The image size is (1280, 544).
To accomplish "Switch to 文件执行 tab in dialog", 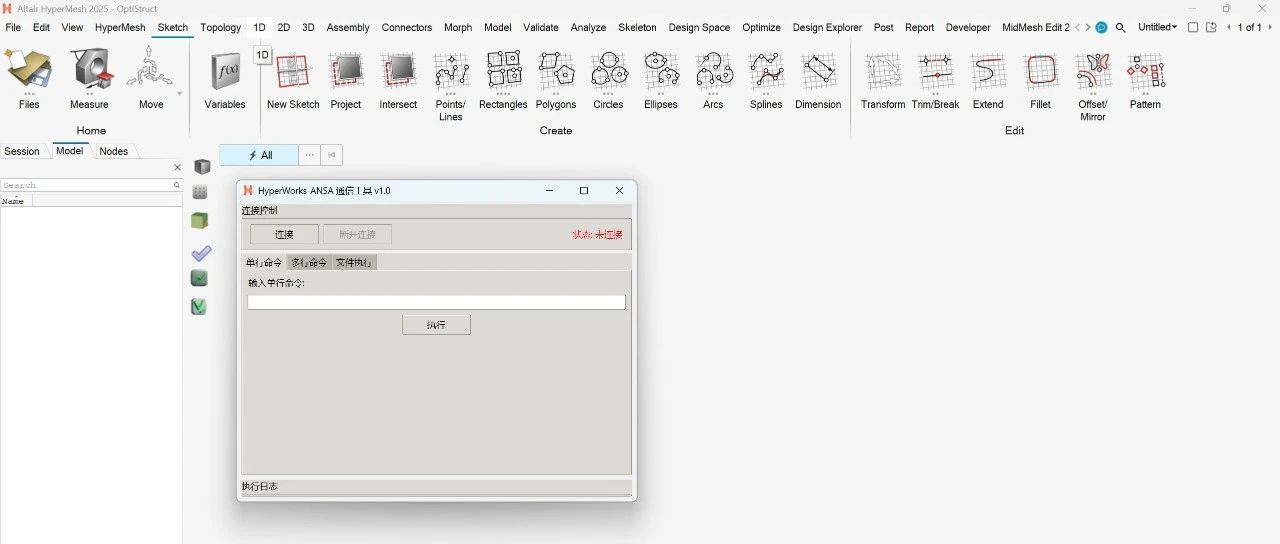I will pyautogui.click(x=354, y=262).
